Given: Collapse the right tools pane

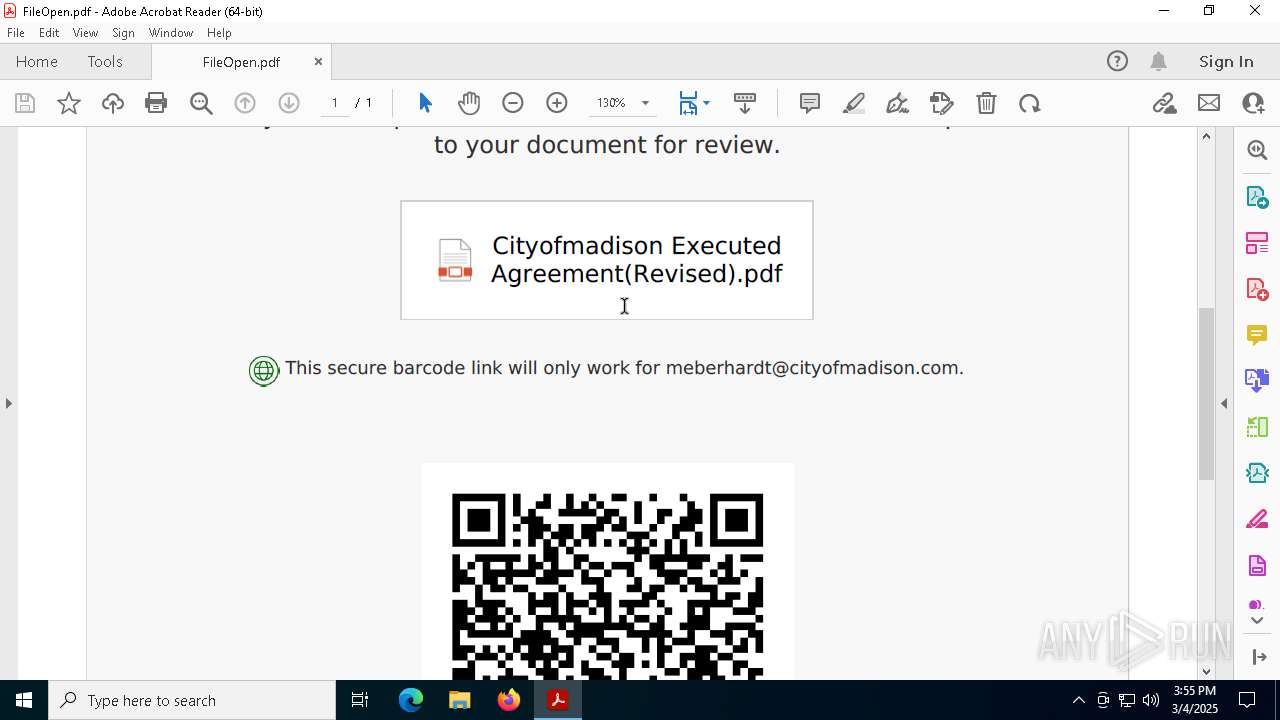Looking at the screenshot, I should coord(1258,657).
